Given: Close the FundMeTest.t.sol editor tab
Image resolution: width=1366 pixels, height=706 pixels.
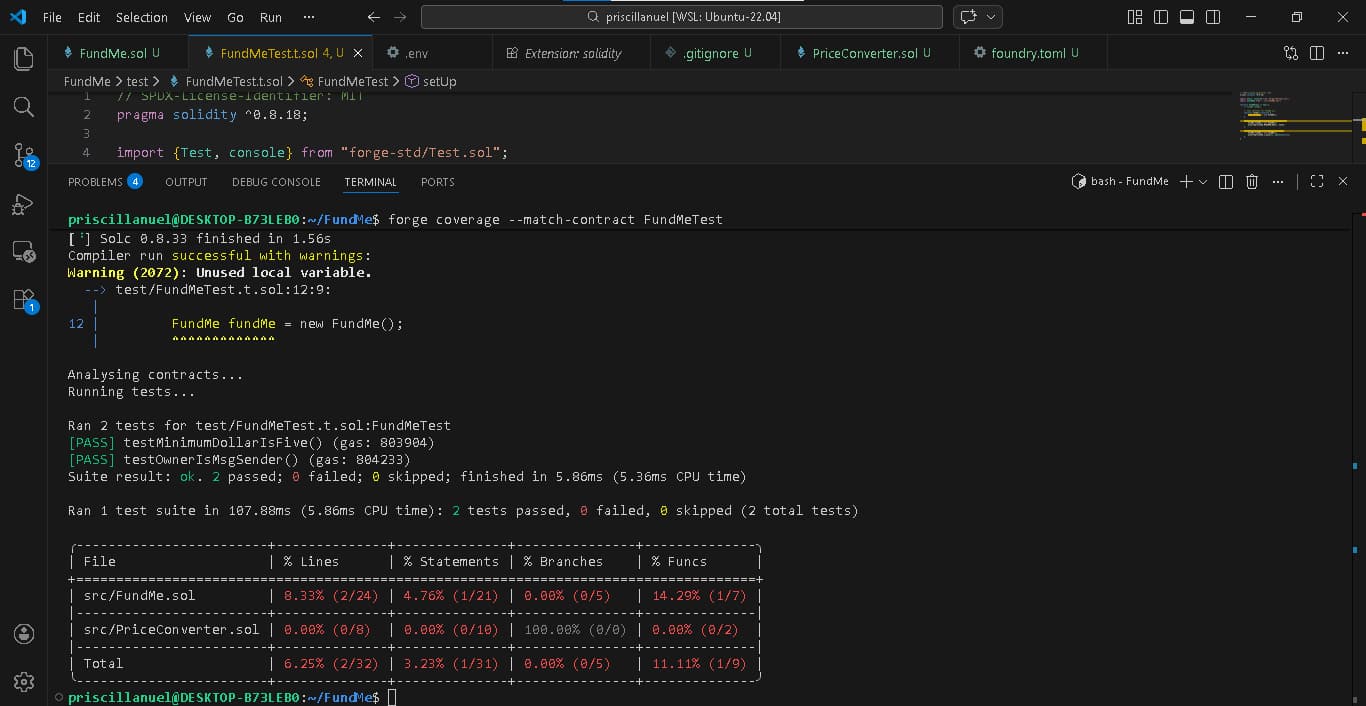Looking at the screenshot, I should click(x=358, y=53).
